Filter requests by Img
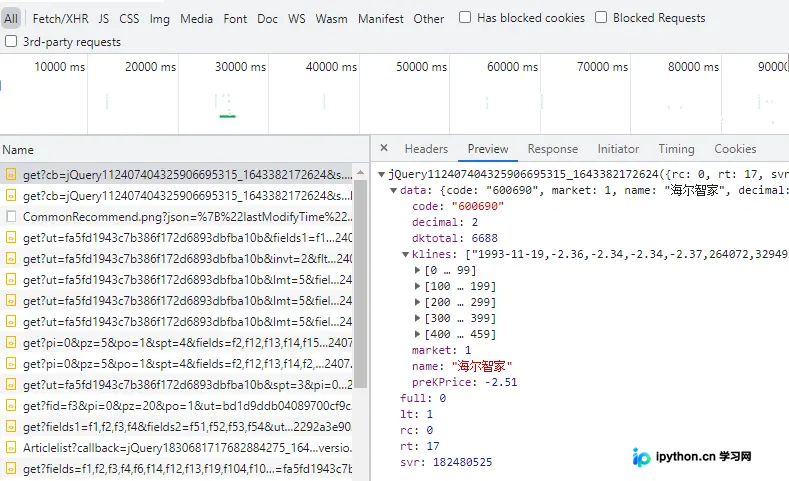This screenshot has height=481, width=789. point(160,19)
